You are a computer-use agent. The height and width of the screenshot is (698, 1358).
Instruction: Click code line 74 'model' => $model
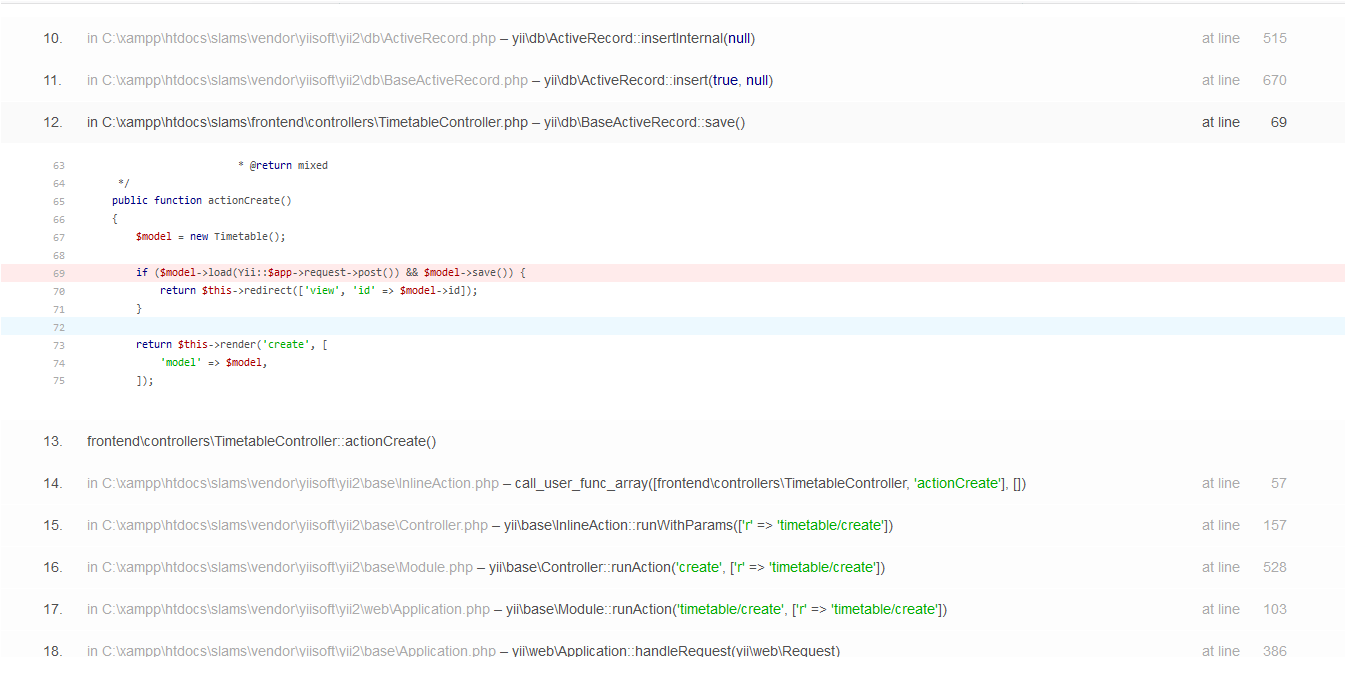coord(214,362)
